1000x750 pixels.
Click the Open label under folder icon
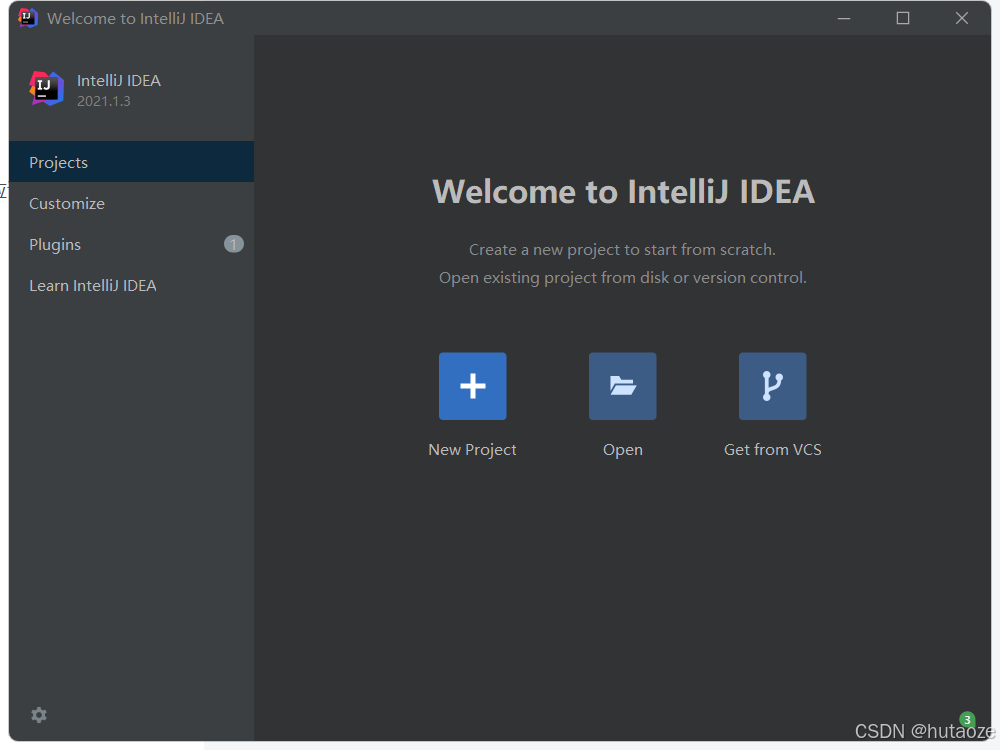622,450
